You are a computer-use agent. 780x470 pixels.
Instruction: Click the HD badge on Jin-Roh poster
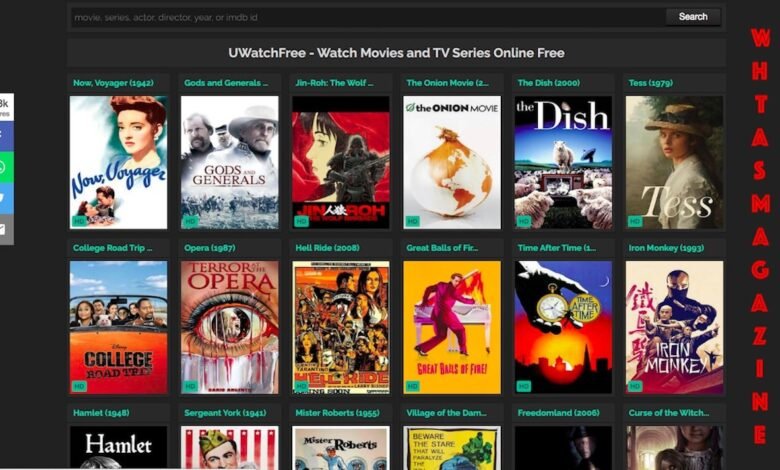click(x=301, y=221)
